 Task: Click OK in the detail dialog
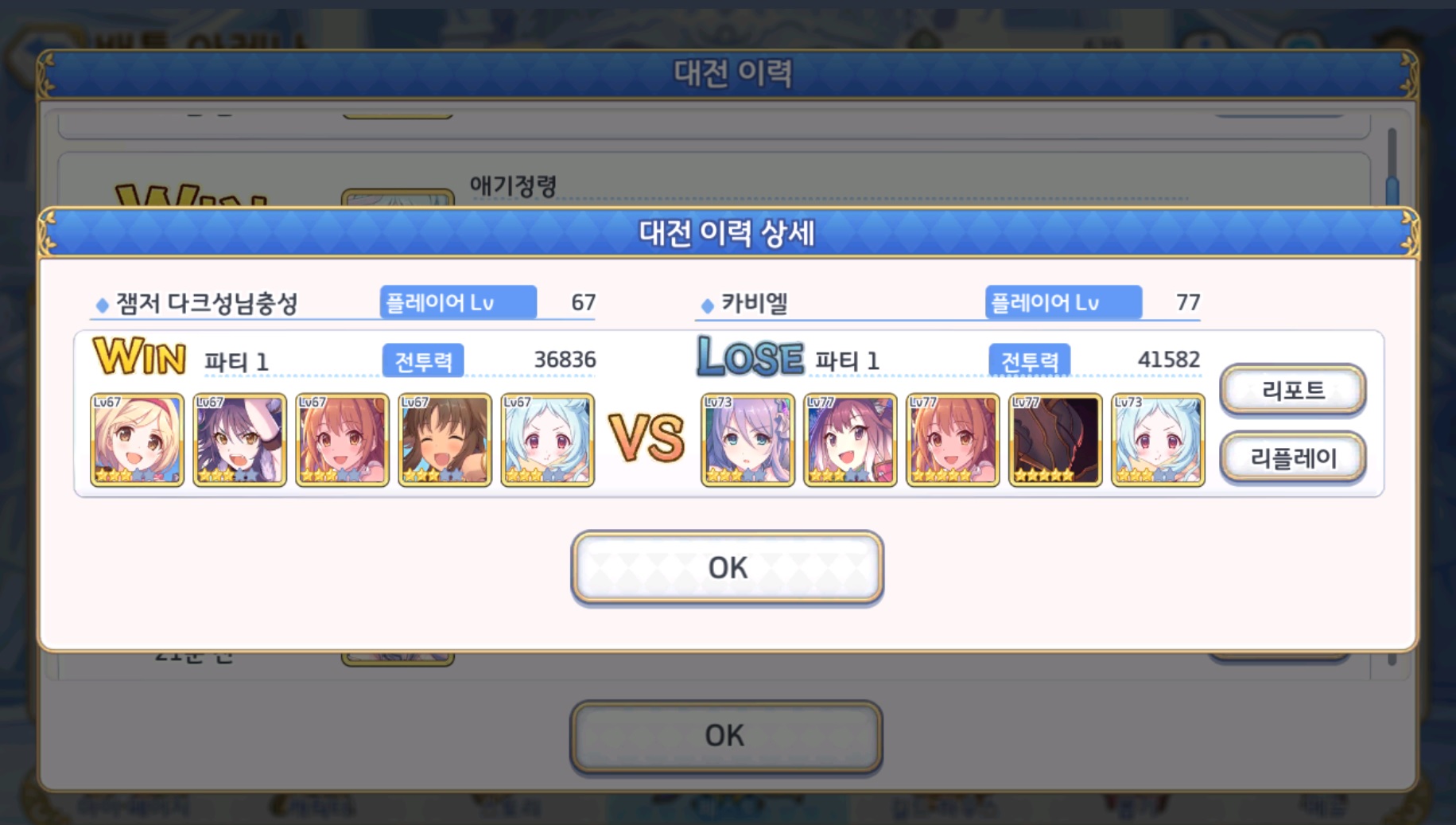point(727,567)
